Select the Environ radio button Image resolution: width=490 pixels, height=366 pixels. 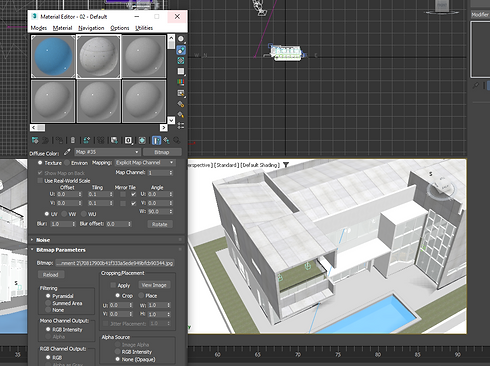67,163
